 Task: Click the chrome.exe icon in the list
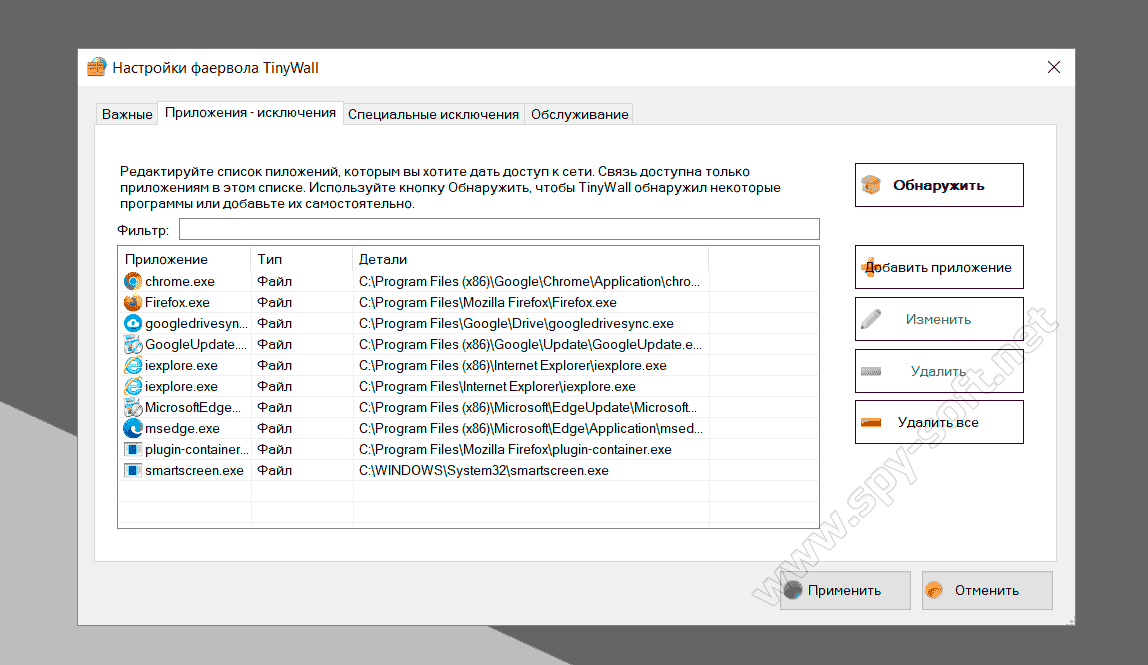coord(132,281)
